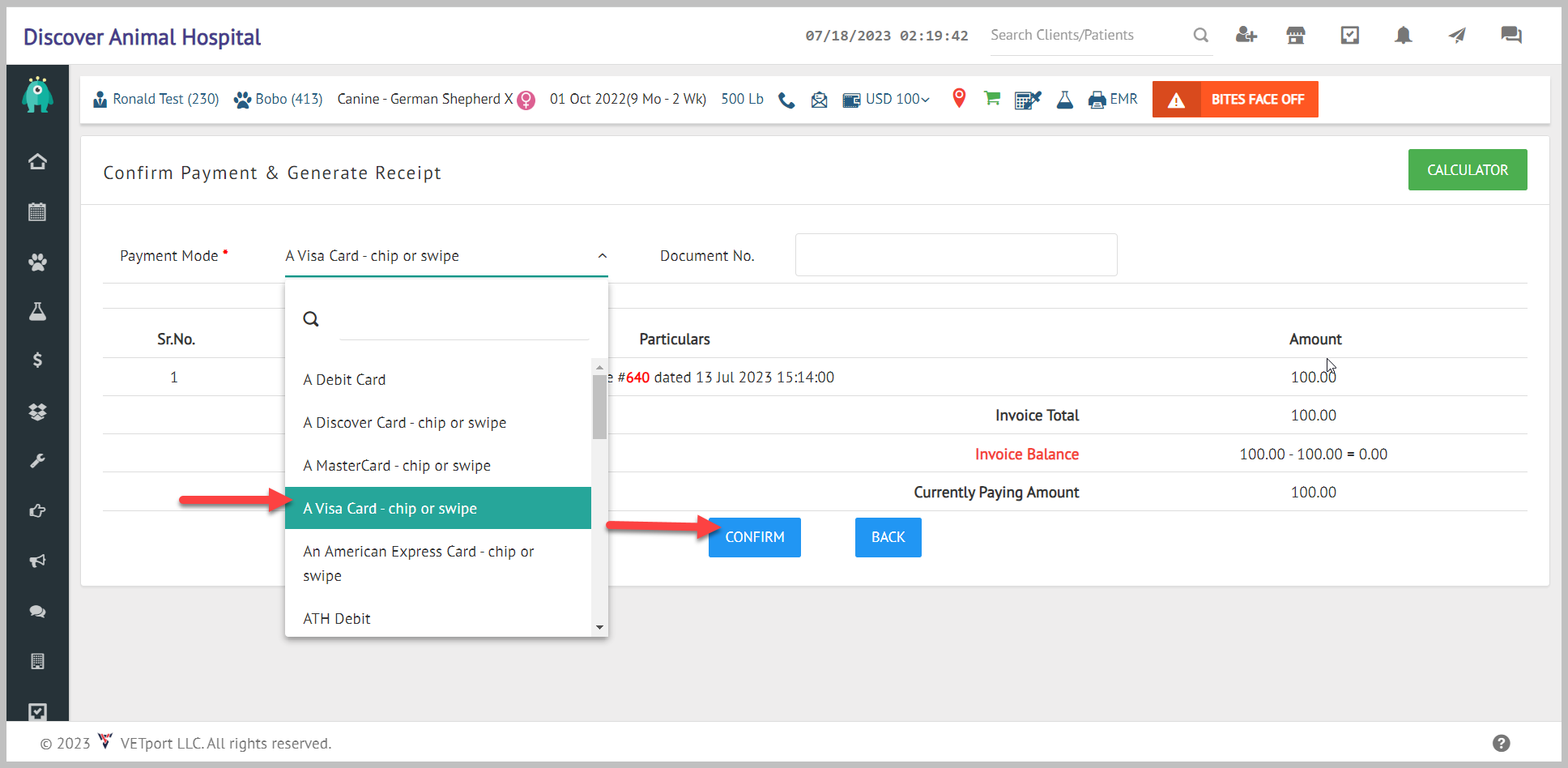The height and width of the screenshot is (768, 1568).
Task: Click the dropdown search field
Action: click(x=464, y=321)
